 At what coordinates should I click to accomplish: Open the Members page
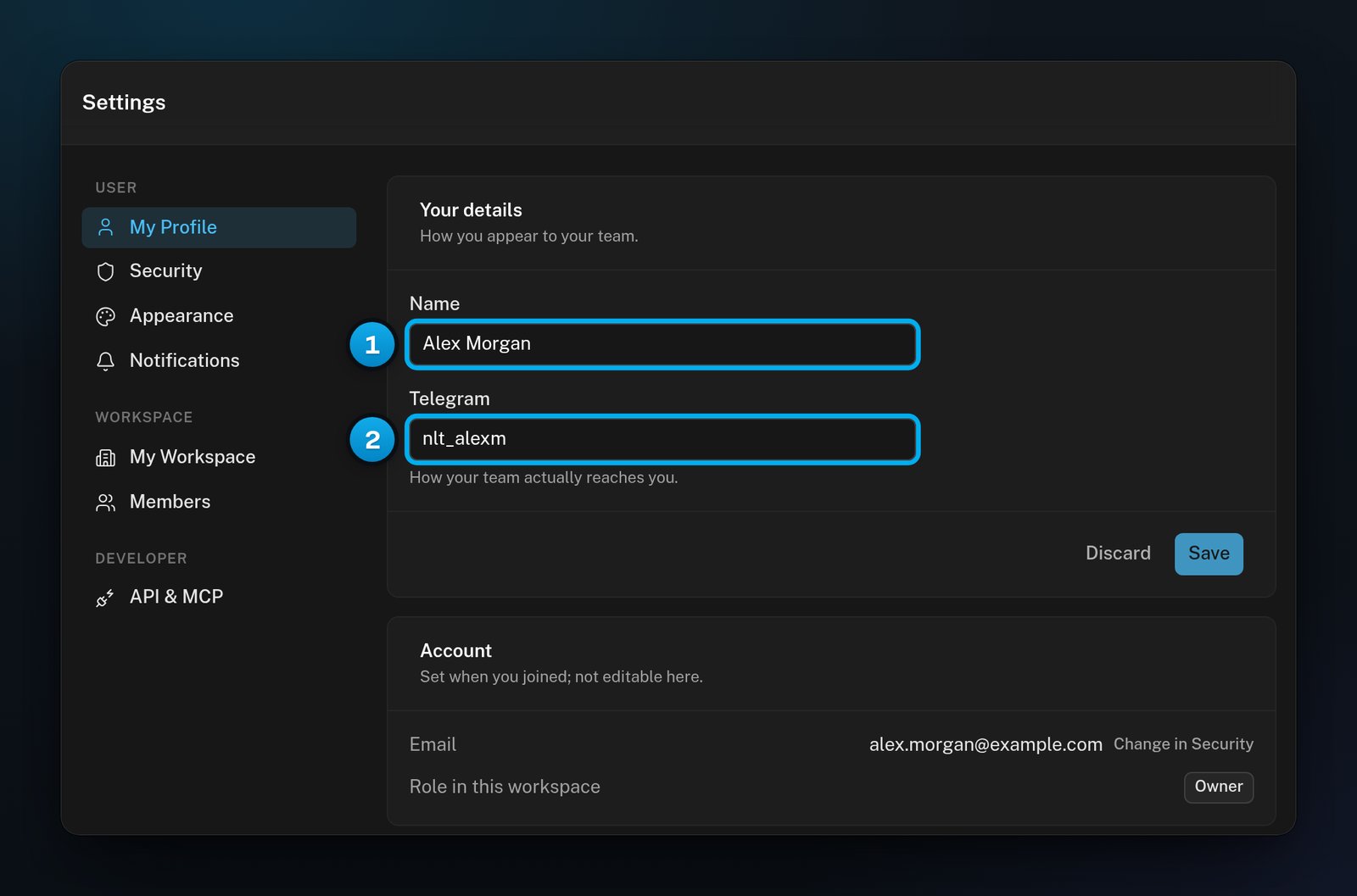(219, 502)
